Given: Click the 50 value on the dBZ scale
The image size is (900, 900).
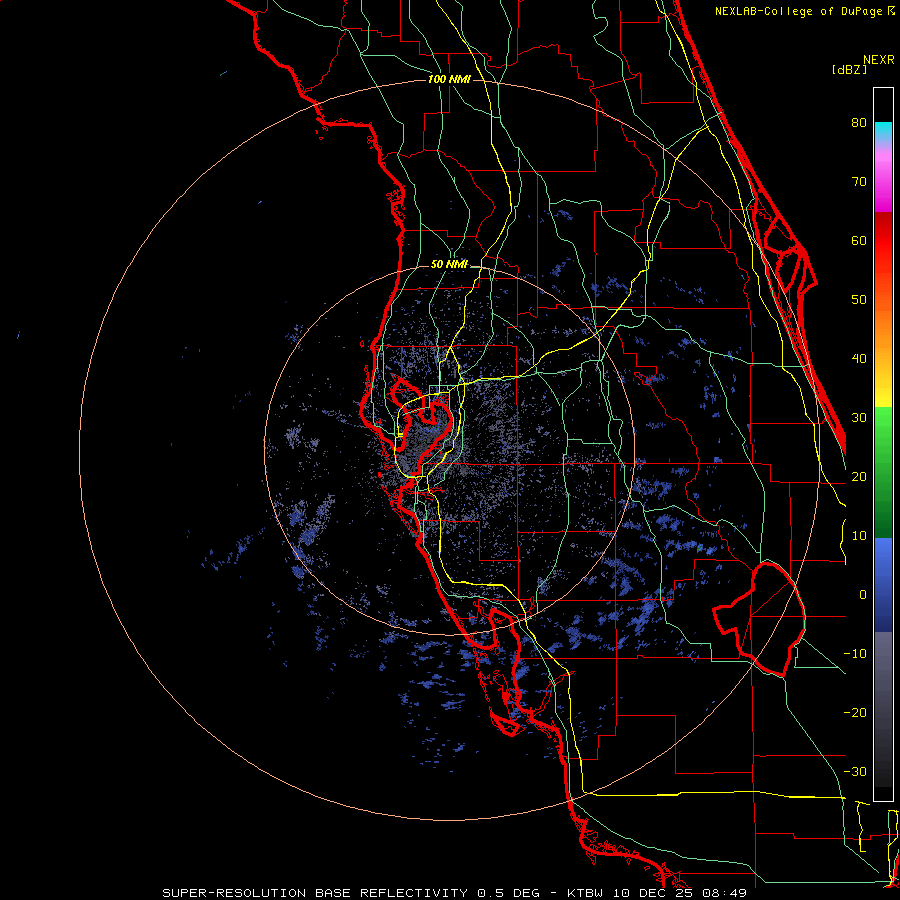Looking at the screenshot, I should [x=859, y=300].
